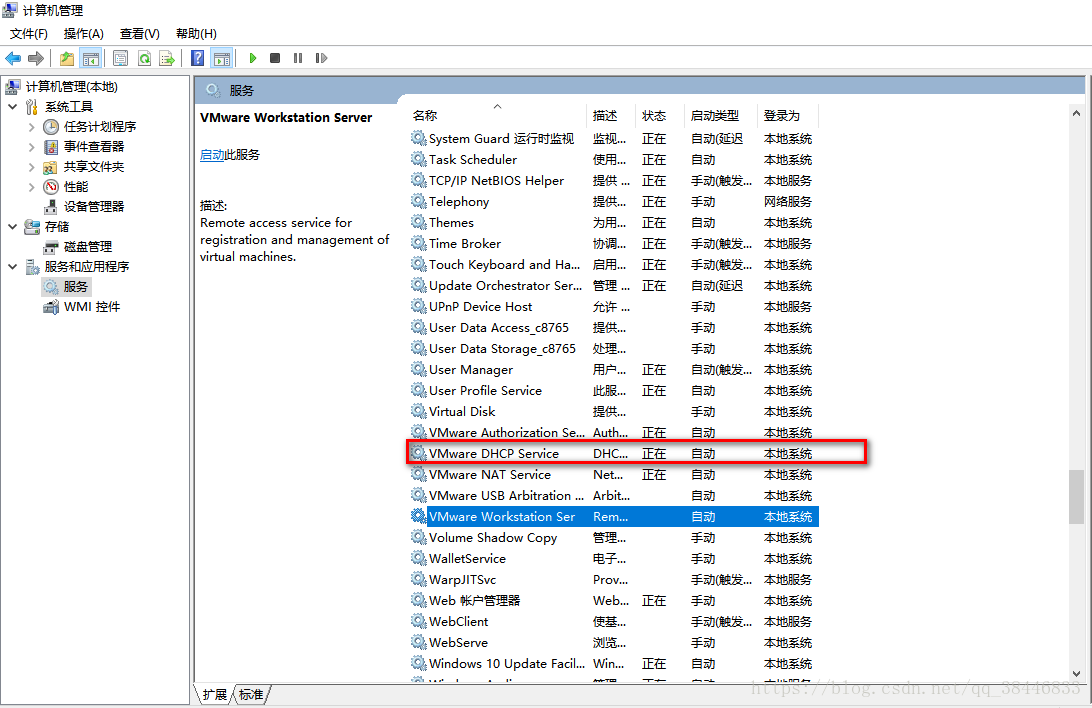Screen dimensions: 1092x708
Task: Switch to the 扩展 tab
Action: pos(214,694)
